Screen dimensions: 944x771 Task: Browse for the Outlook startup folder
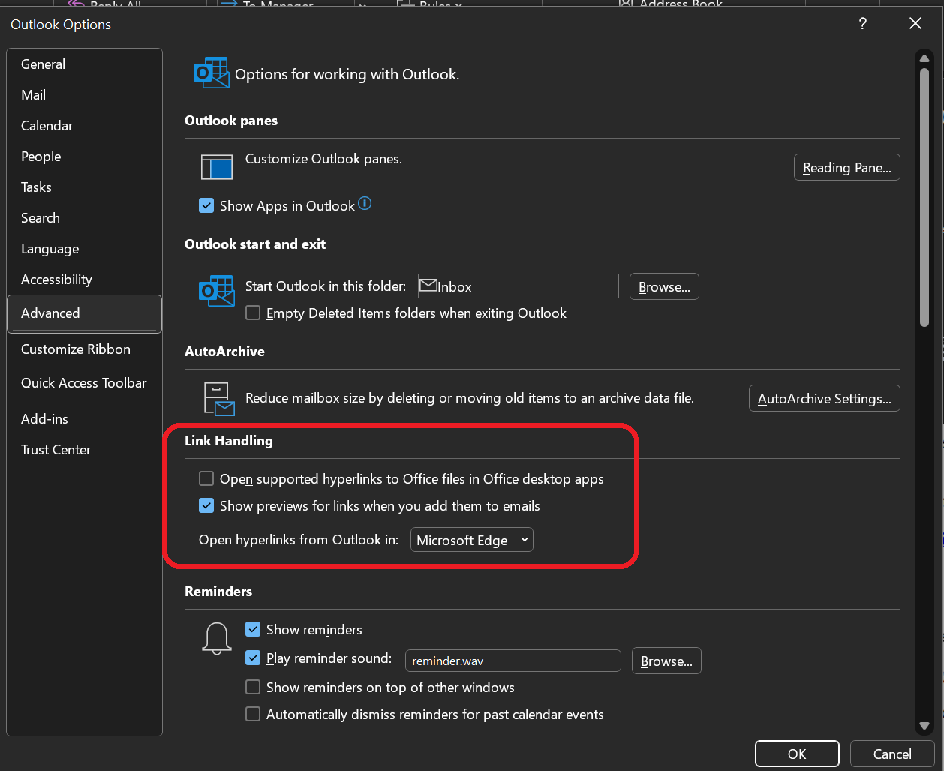664,287
